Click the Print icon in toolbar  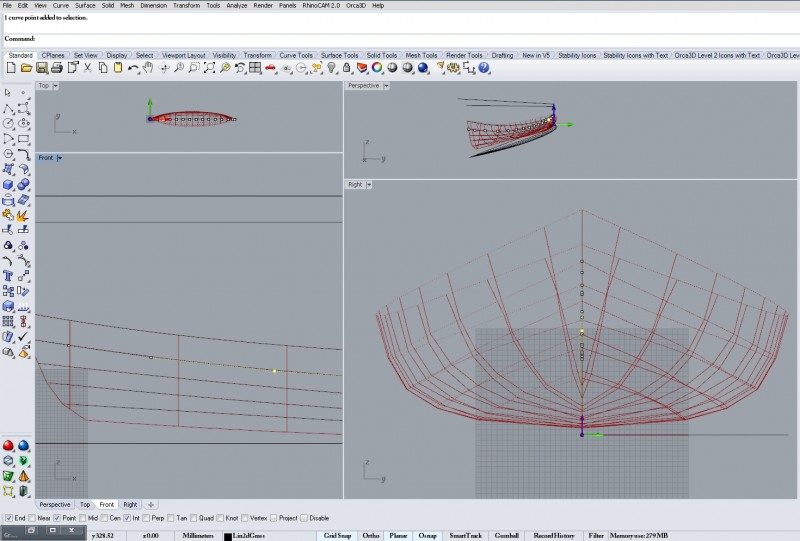tap(57, 68)
